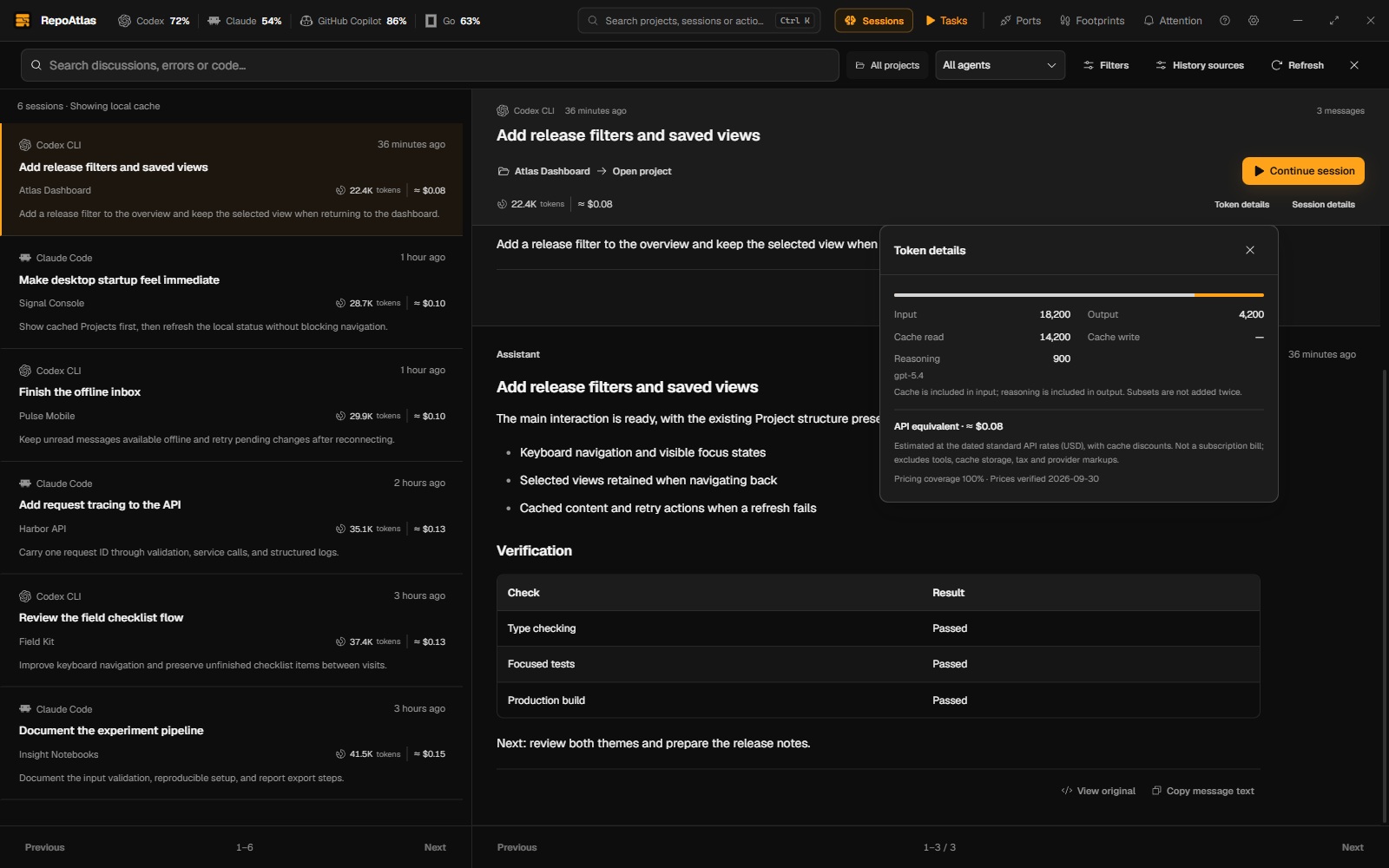Toggle the Token details panel
1389x868 pixels.
[1241, 205]
